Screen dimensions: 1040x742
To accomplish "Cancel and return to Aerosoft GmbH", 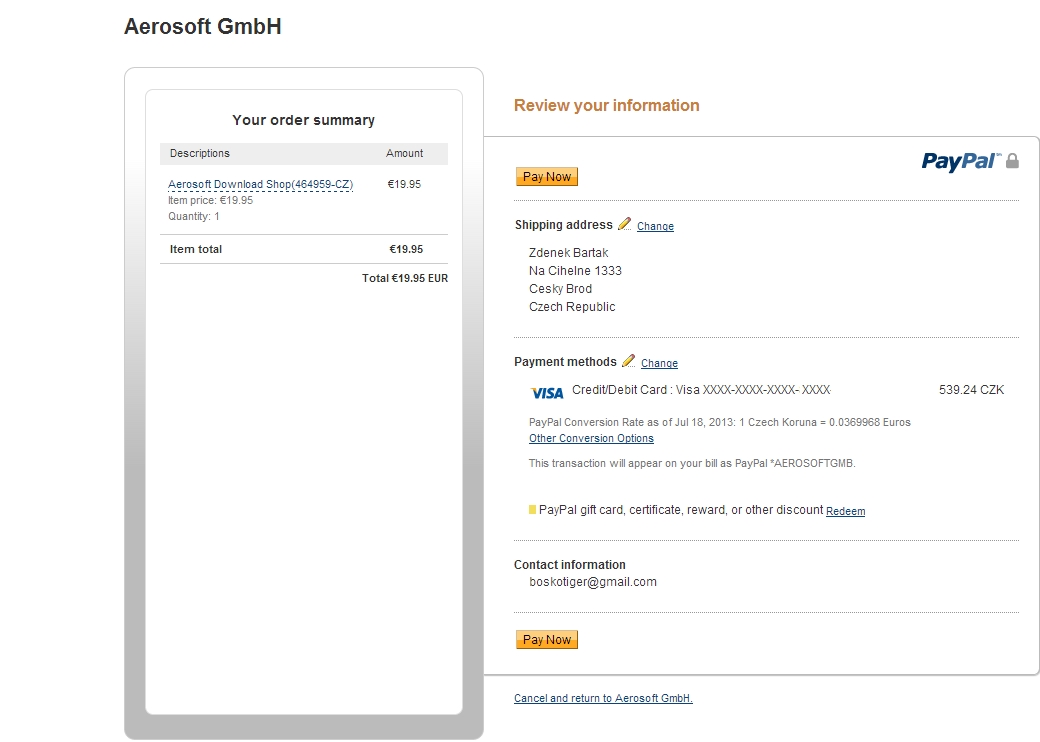I will click(603, 699).
